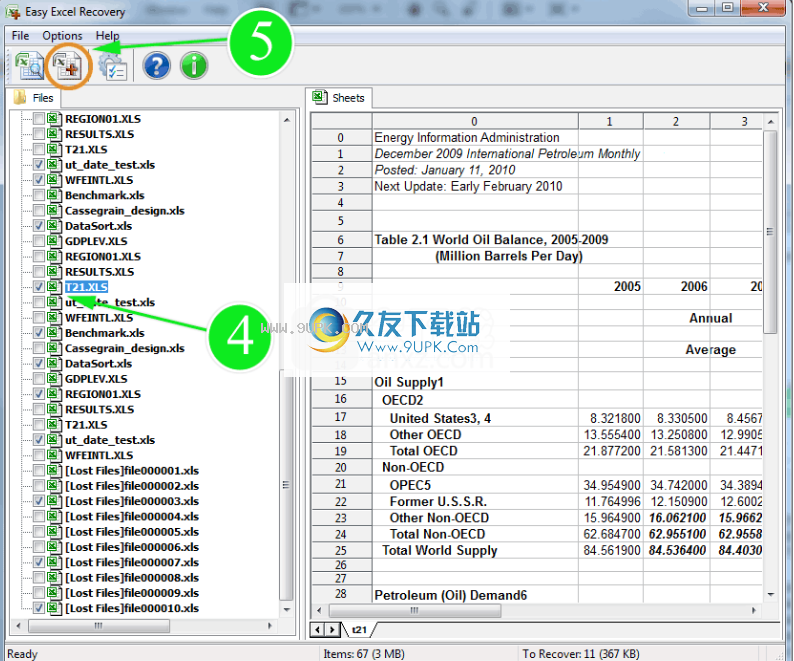
Task: Click Excel file icon beside Cassegrain_design.xls first entry
Action: point(54,210)
